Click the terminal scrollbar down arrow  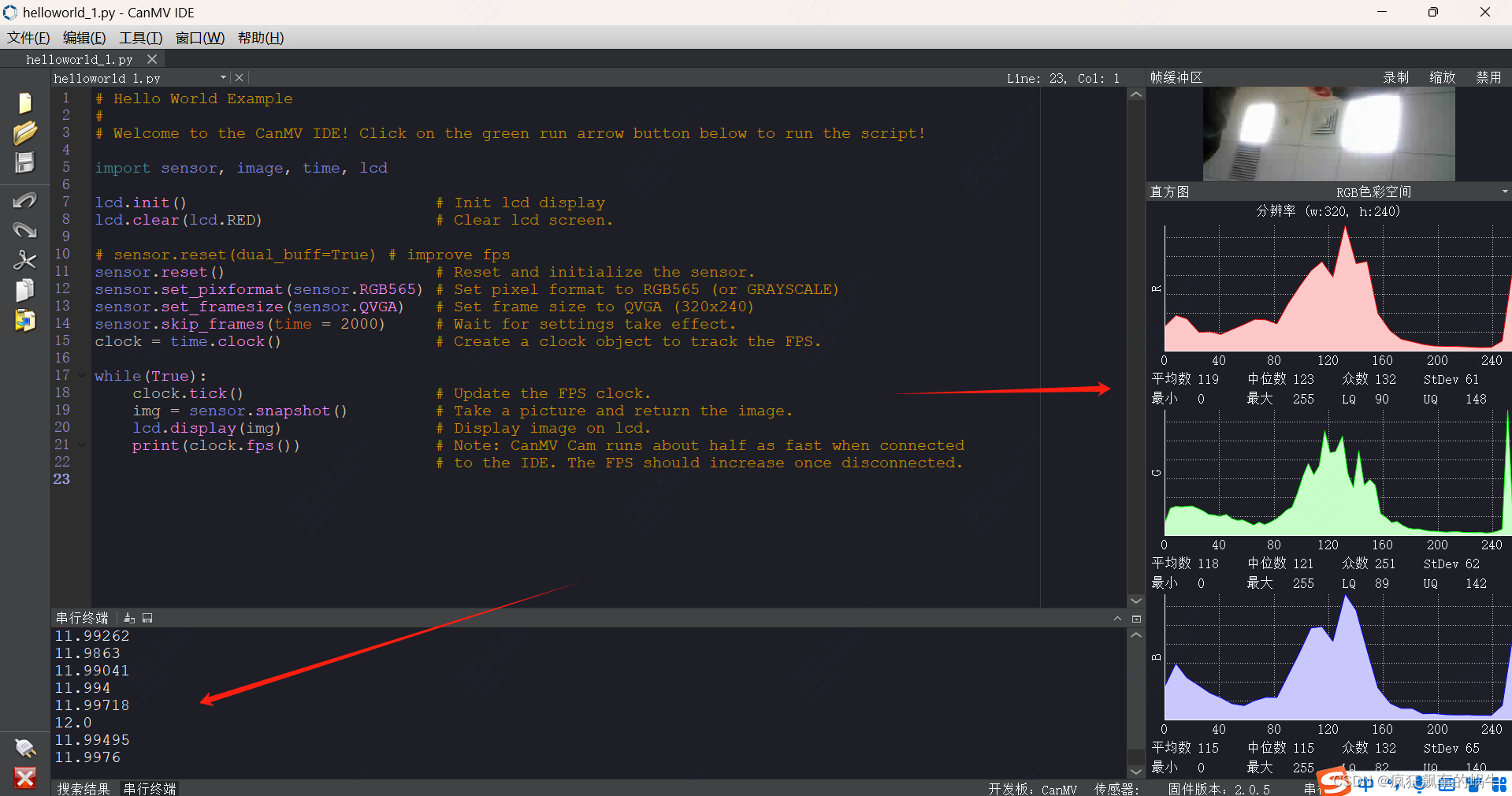click(x=1135, y=772)
